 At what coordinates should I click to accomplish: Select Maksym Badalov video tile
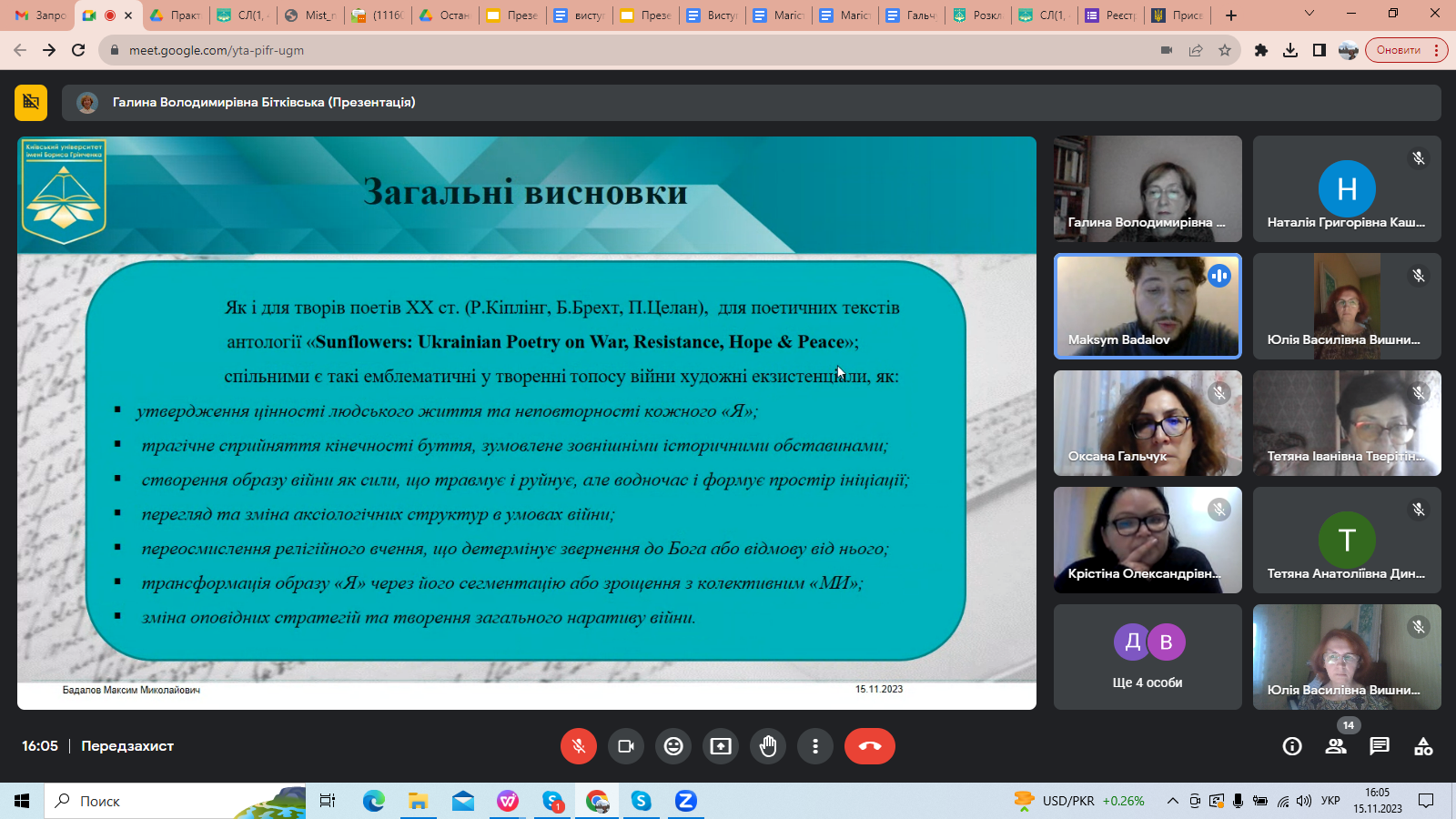click(1147, 306)
